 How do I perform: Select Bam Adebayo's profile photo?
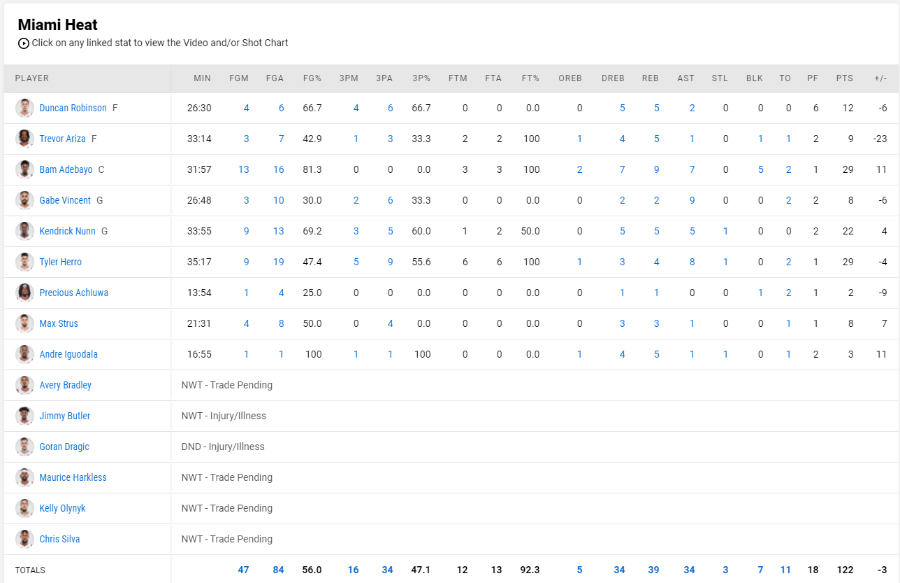pyautogui.click(x=24, y=170)
